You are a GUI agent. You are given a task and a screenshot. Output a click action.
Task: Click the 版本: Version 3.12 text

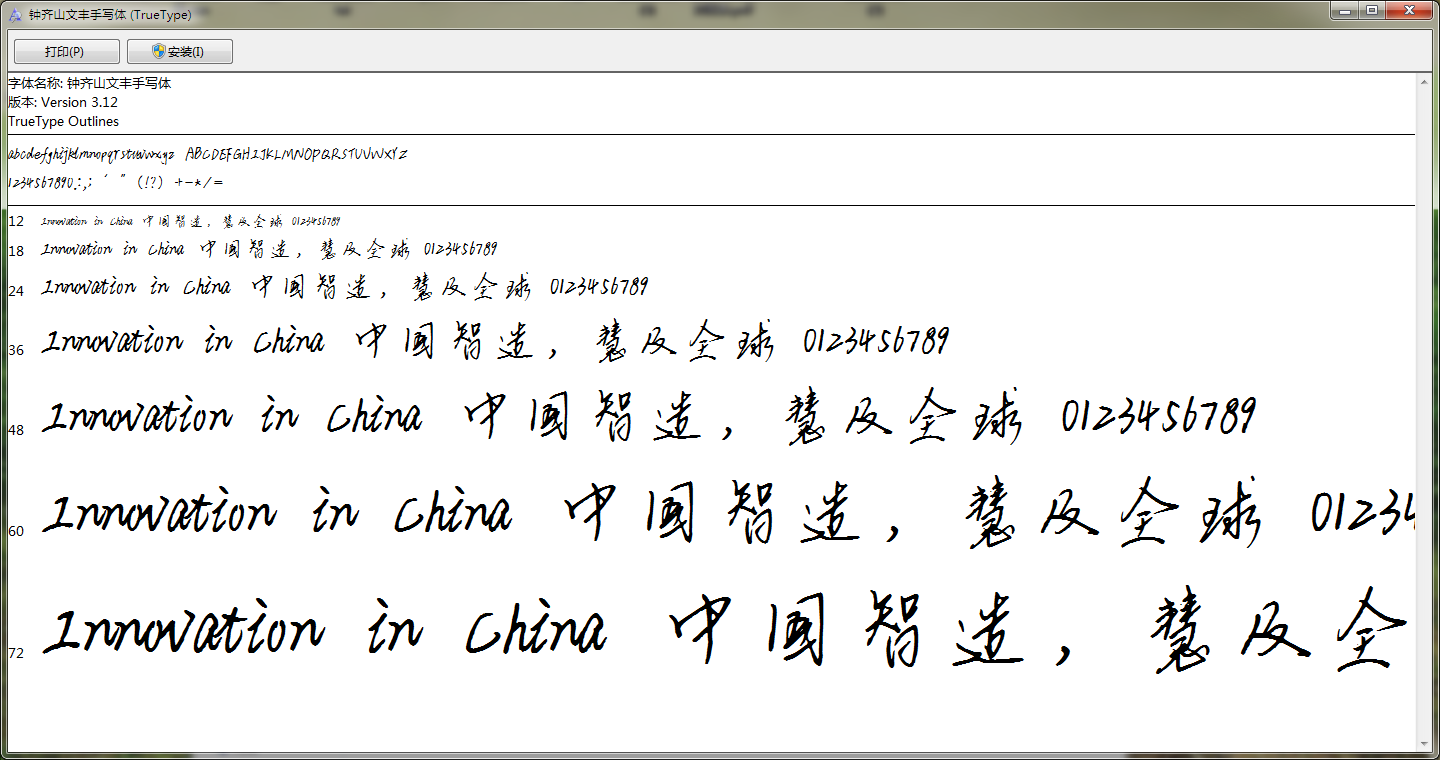click(63, 102)
